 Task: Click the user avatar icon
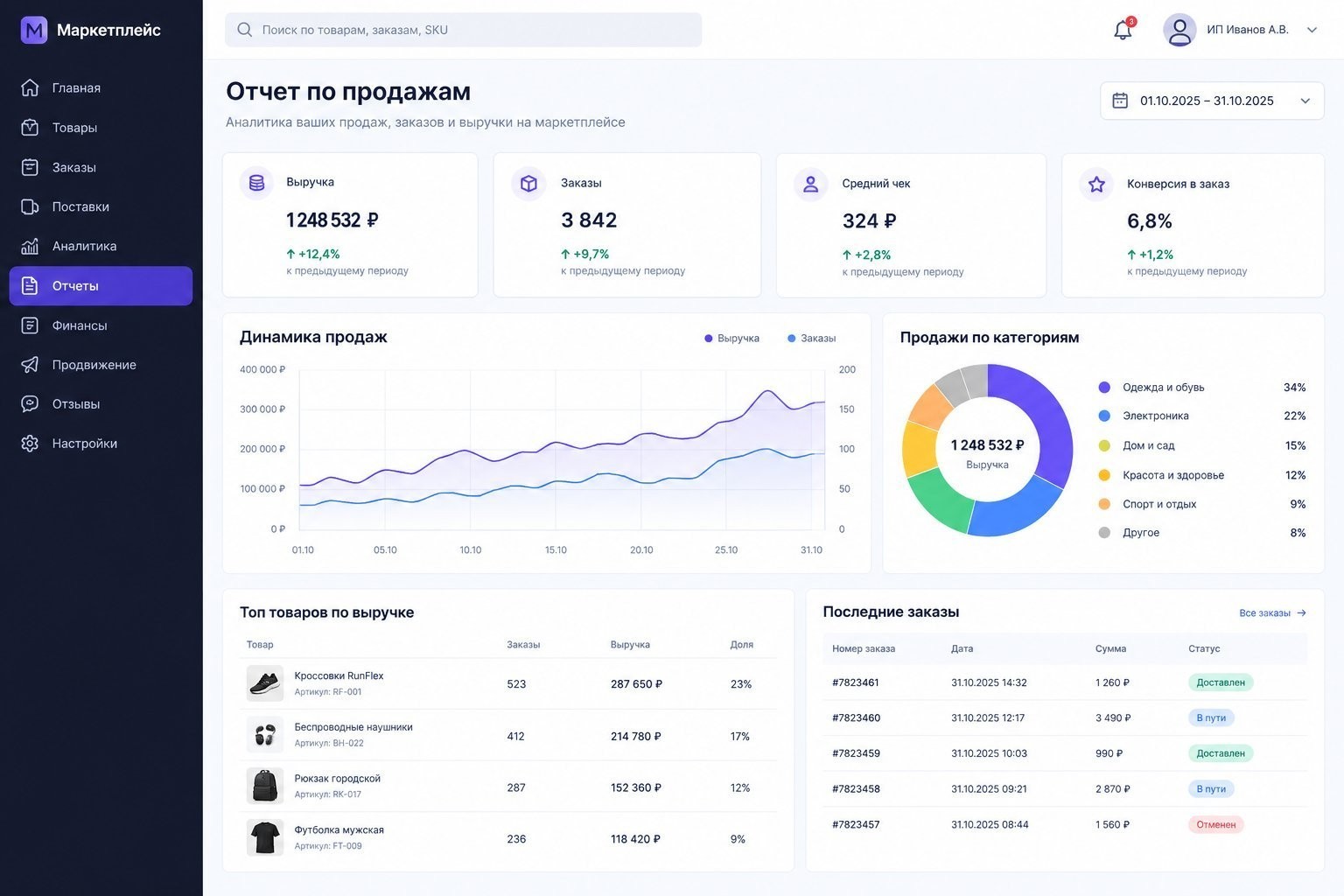click(x=1179, y=30)
